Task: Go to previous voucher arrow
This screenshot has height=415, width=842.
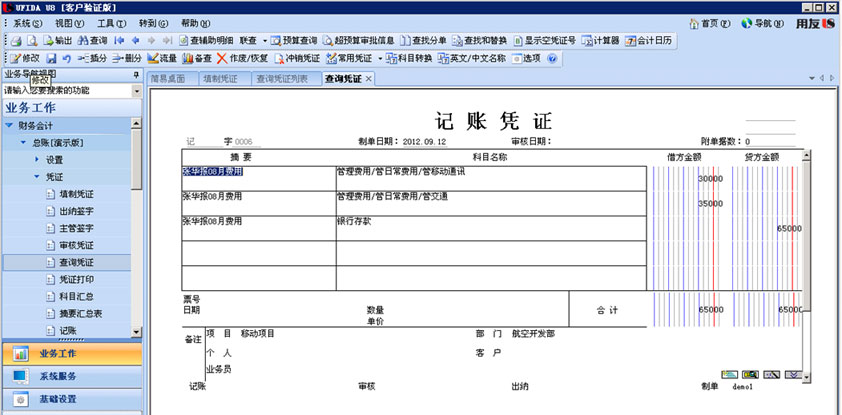Action: [x=135, y=41]
